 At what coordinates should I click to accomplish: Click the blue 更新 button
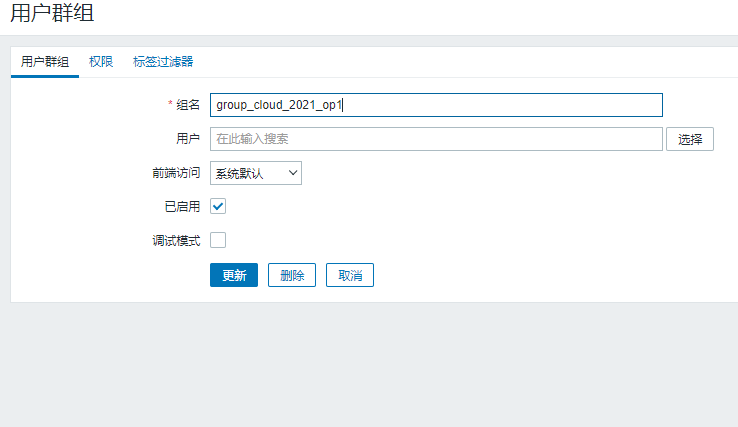[x=234, y=275]
